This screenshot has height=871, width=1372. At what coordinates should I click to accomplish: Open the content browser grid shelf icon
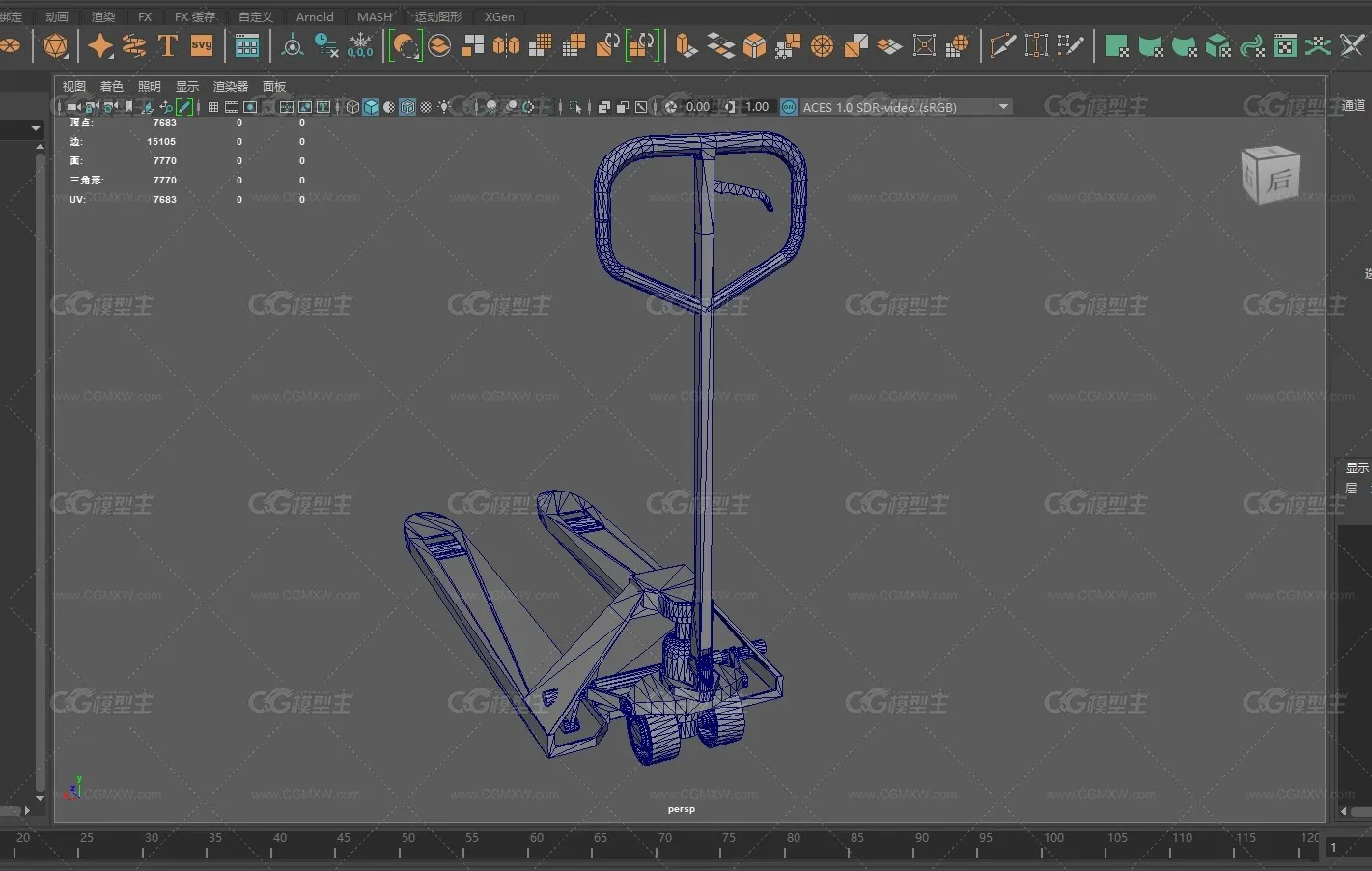[247, 45]
